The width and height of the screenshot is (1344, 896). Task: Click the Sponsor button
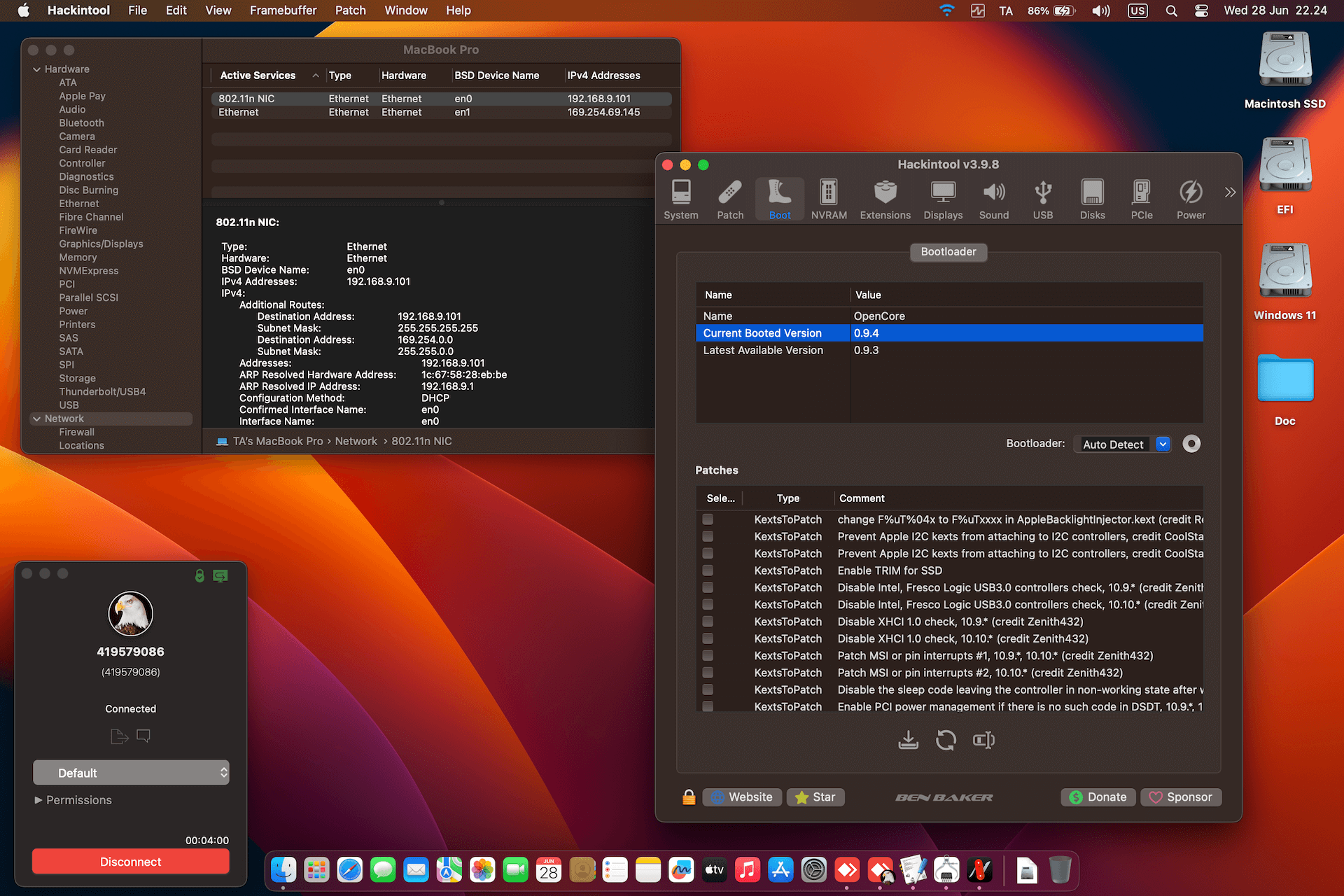coord(1180,797)
